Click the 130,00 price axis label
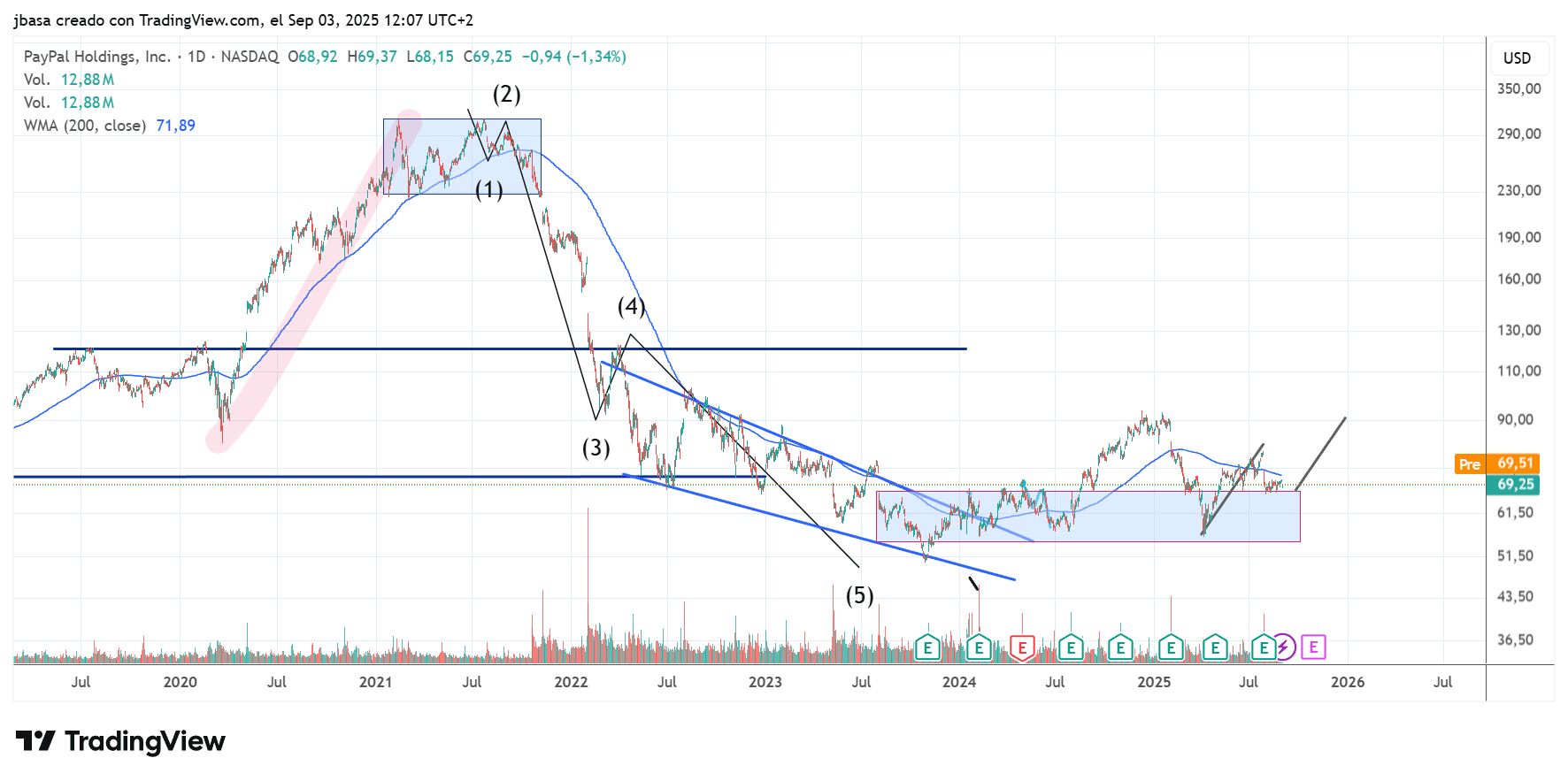Image resolution: width=1568 pixels, height=781 pixels. [x=1518, y=330]
